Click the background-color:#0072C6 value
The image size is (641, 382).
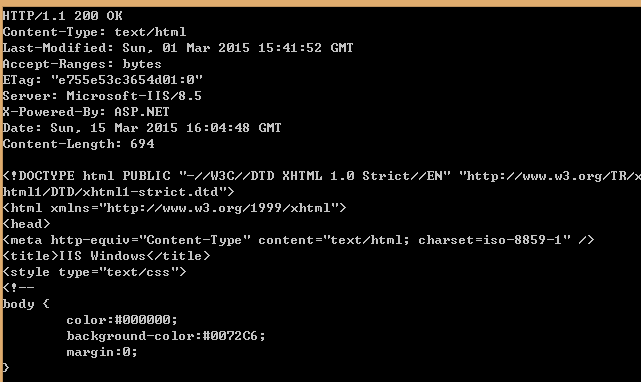point(166,336)
